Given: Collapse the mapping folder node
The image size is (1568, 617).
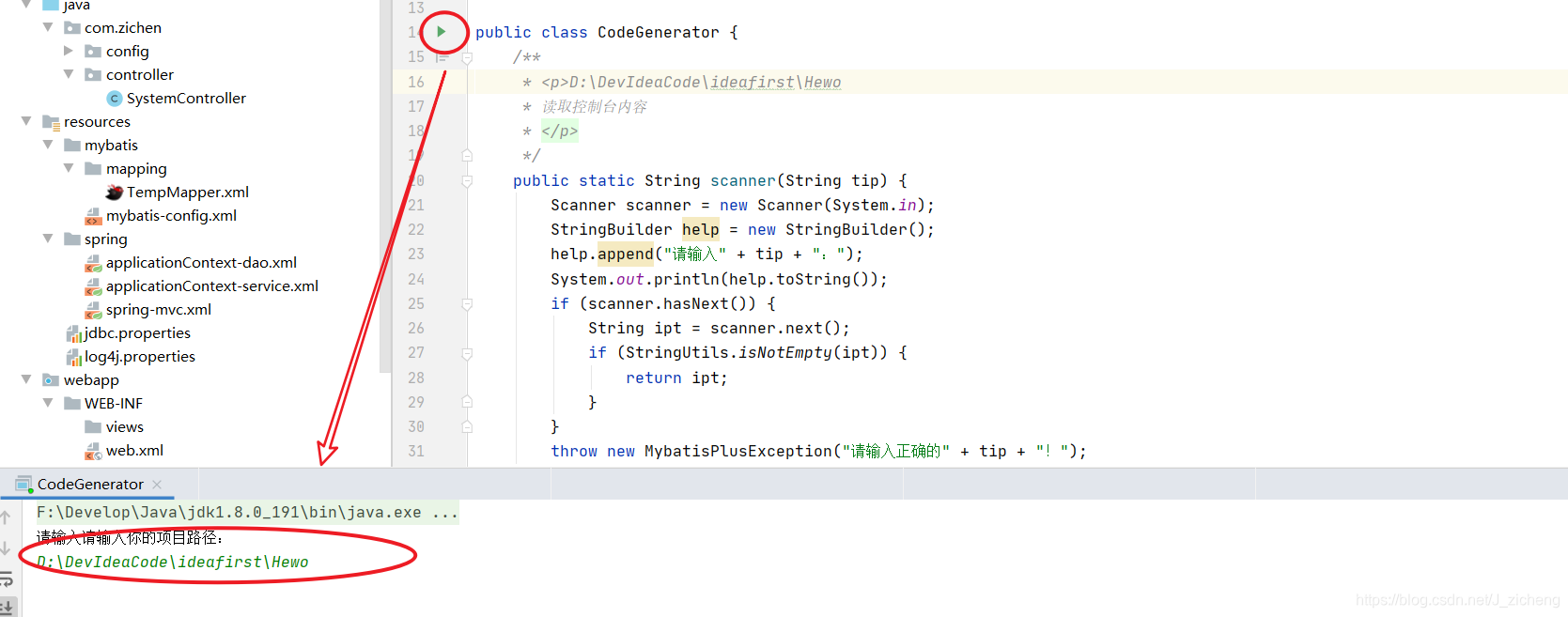Looking at the screenshot, I should click(68, 168).
